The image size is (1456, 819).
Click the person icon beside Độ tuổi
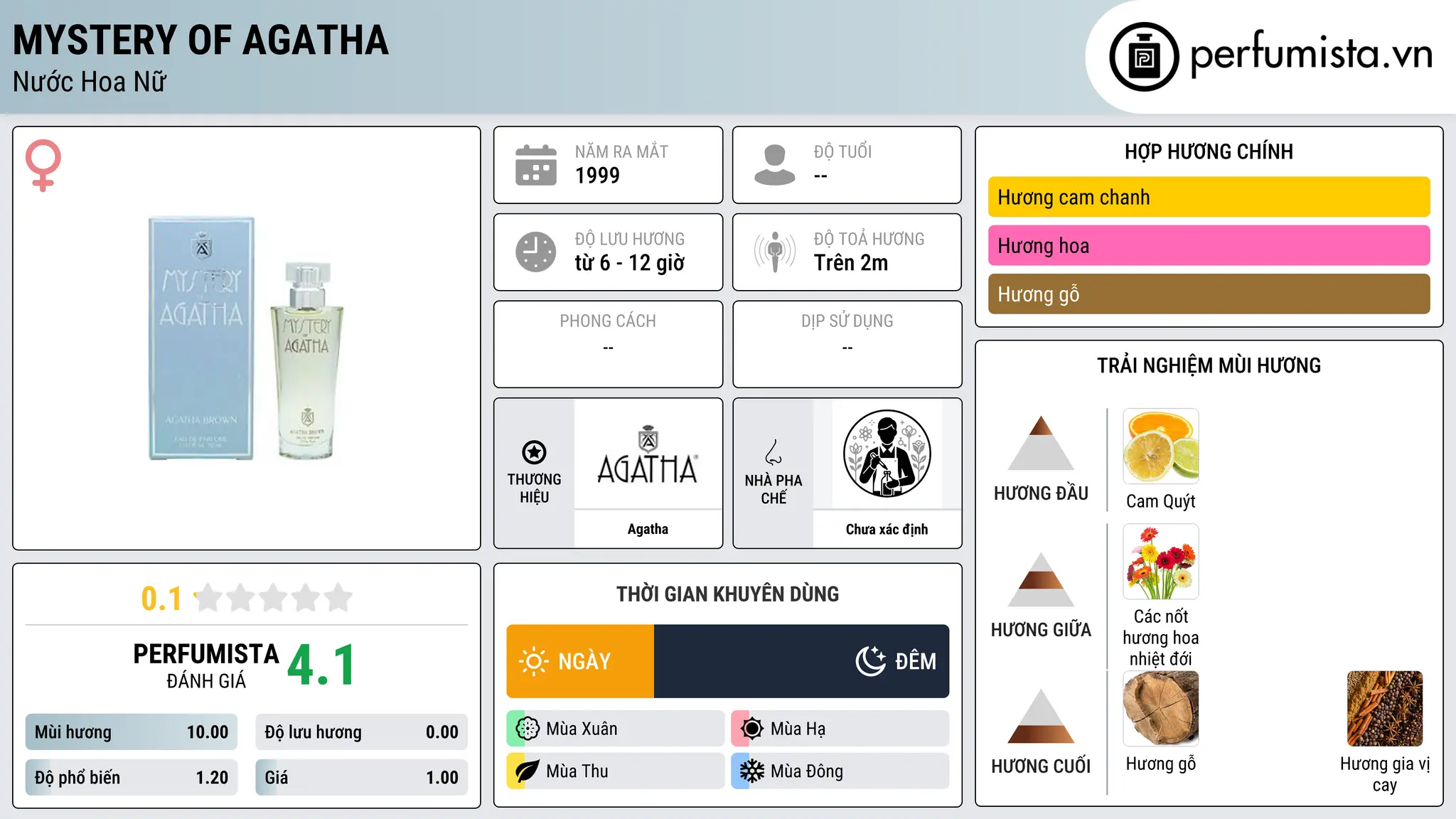774,165
